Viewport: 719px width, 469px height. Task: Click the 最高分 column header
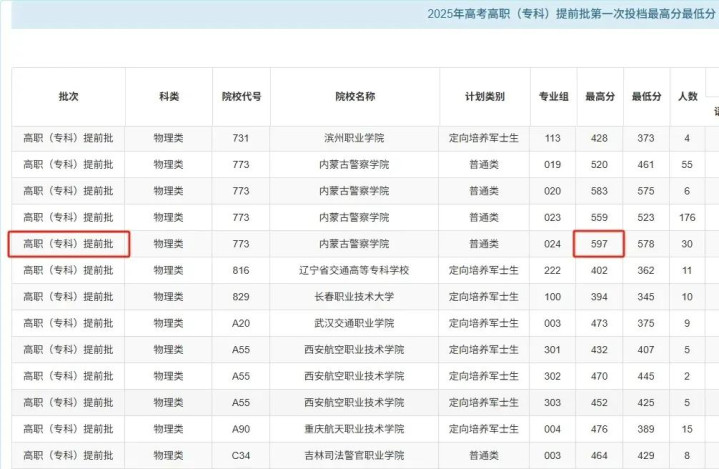click(x=600, y=97)
